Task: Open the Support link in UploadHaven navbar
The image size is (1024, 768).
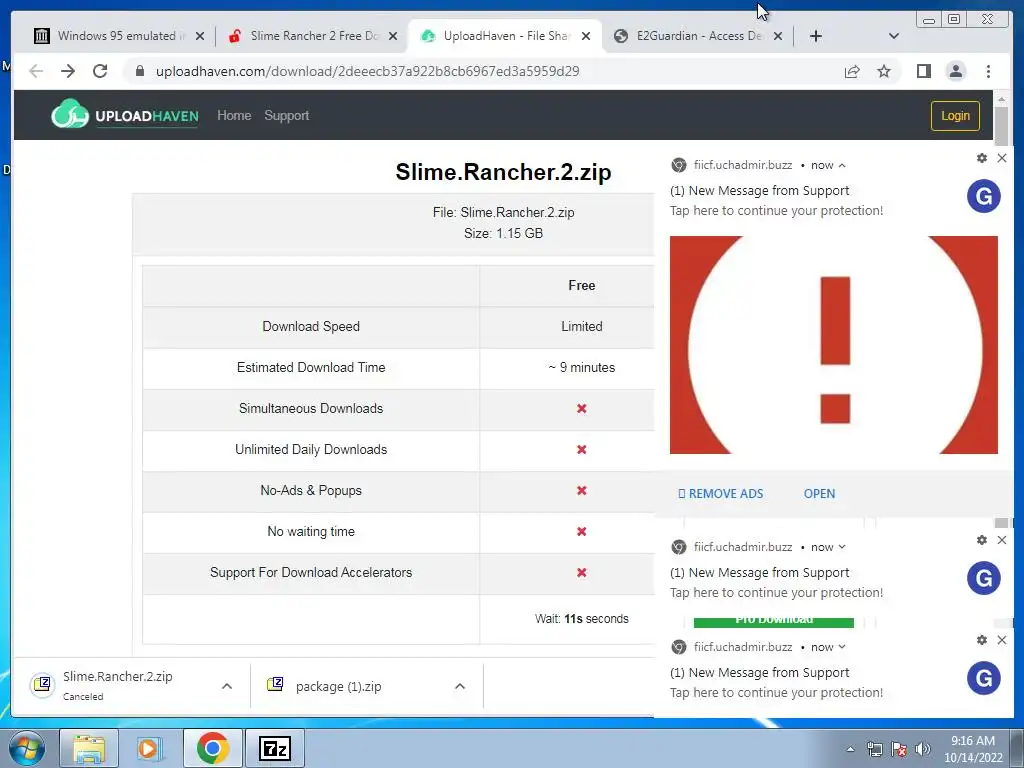Action: (286, 116)
